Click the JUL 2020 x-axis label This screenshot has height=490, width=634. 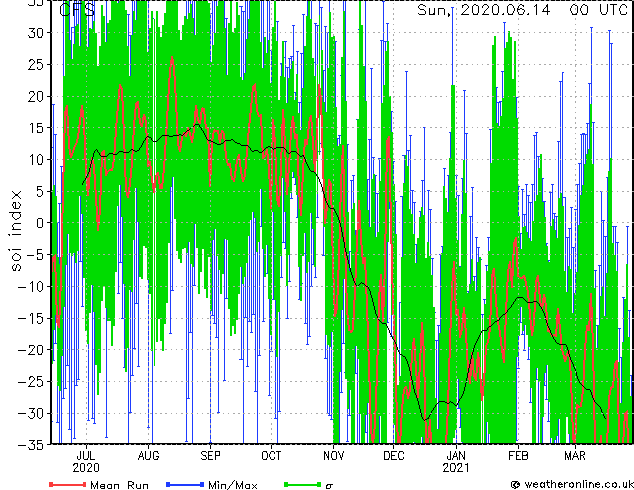(x=86, y=462)
